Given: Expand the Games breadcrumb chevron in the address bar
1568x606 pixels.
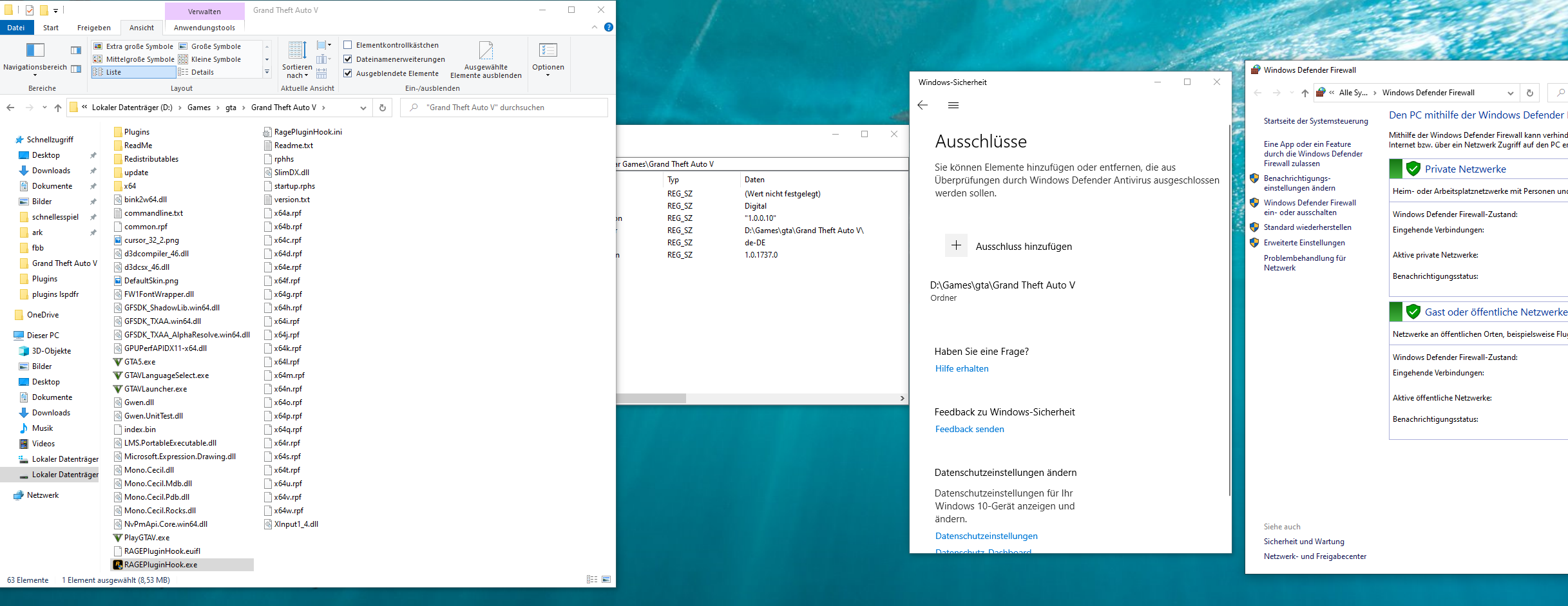Looking at the screenshot, I should (x=218, y=108).
